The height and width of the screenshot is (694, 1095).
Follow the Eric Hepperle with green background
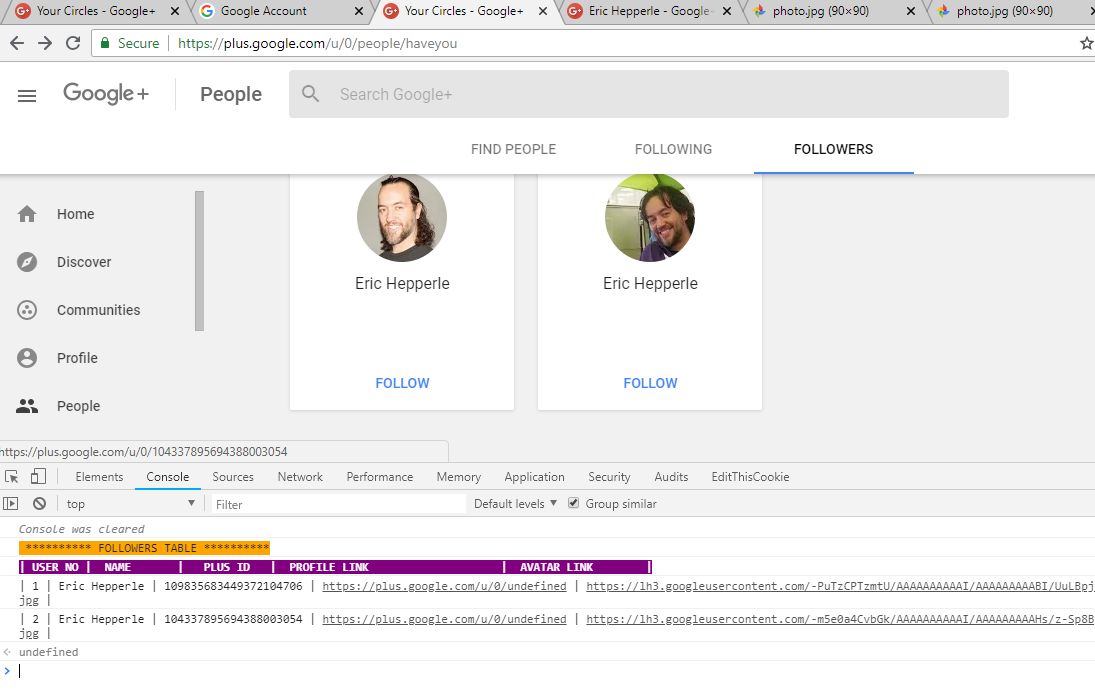point(650,383)
